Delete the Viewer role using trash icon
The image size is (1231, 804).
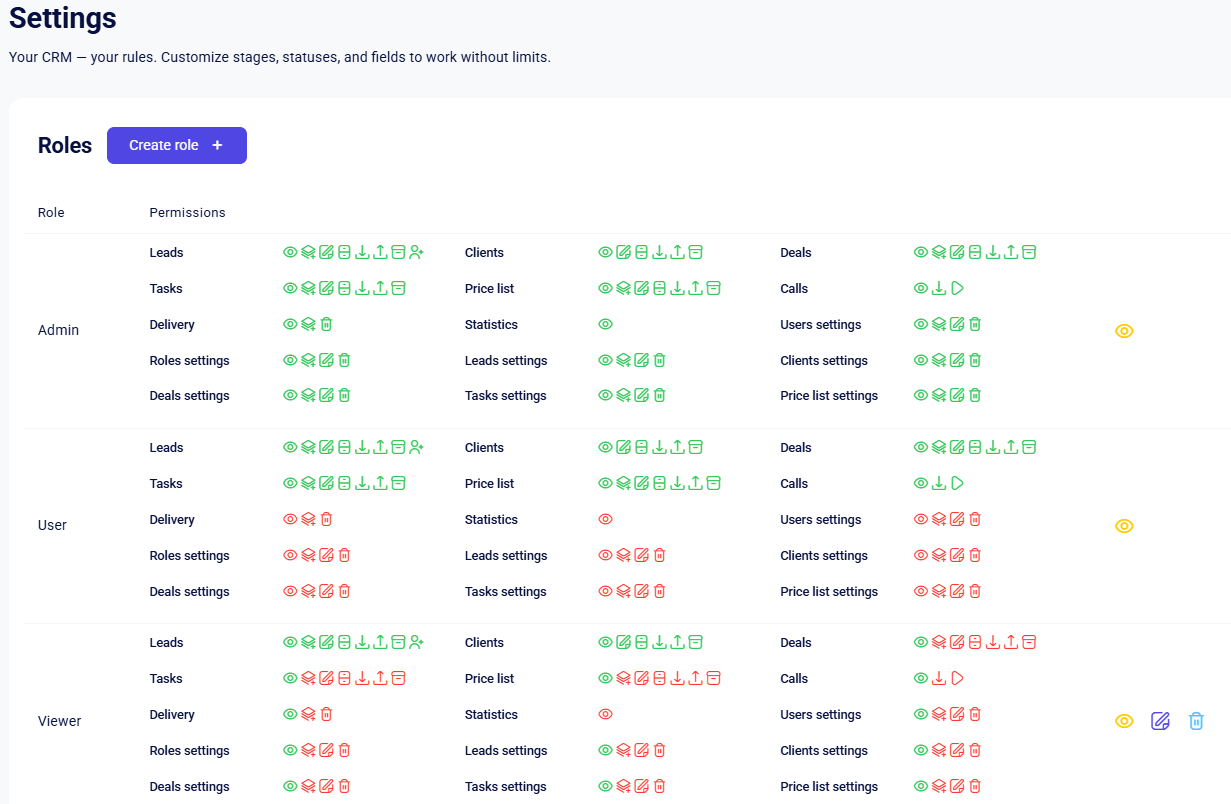[1196, 721]
